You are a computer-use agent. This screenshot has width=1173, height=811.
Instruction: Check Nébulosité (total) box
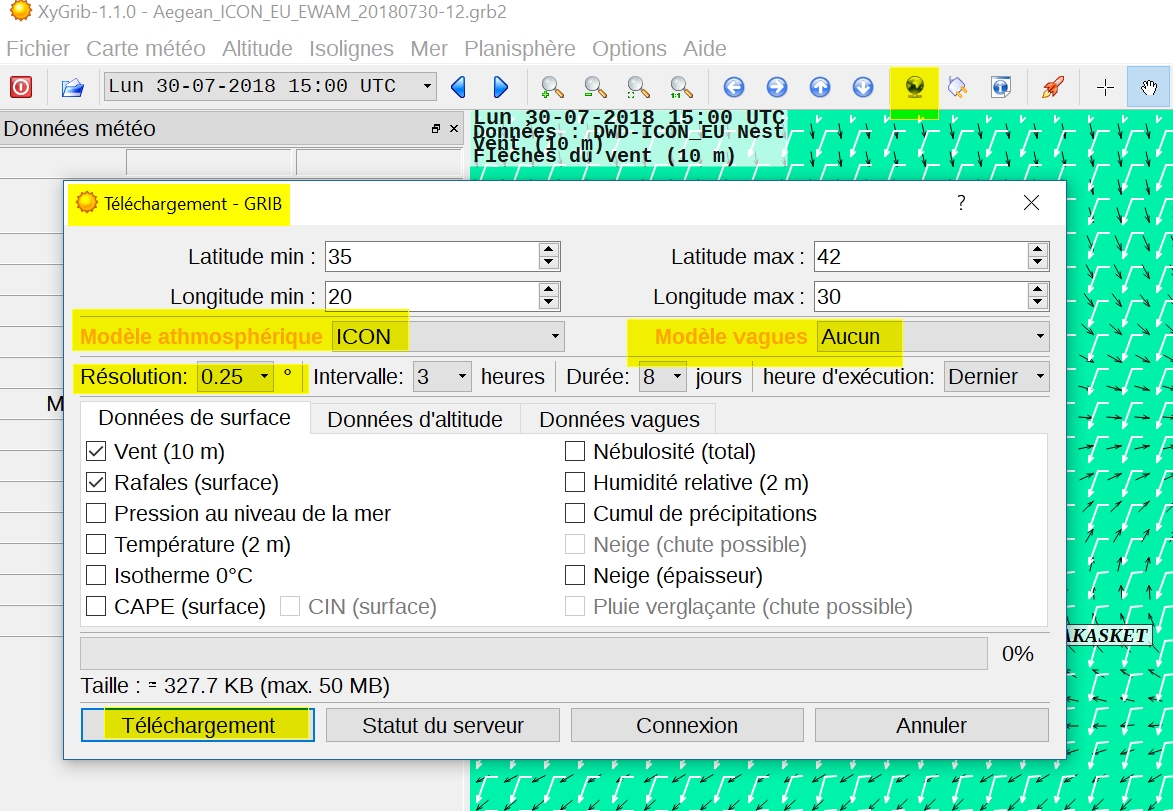pyautogui.click(x=575, y=451)
